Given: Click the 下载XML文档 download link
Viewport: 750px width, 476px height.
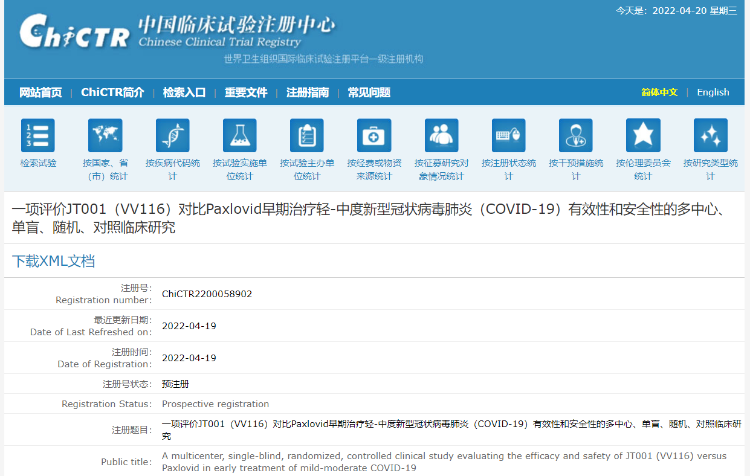Looking at the screenshot, I should coord(53,261).
